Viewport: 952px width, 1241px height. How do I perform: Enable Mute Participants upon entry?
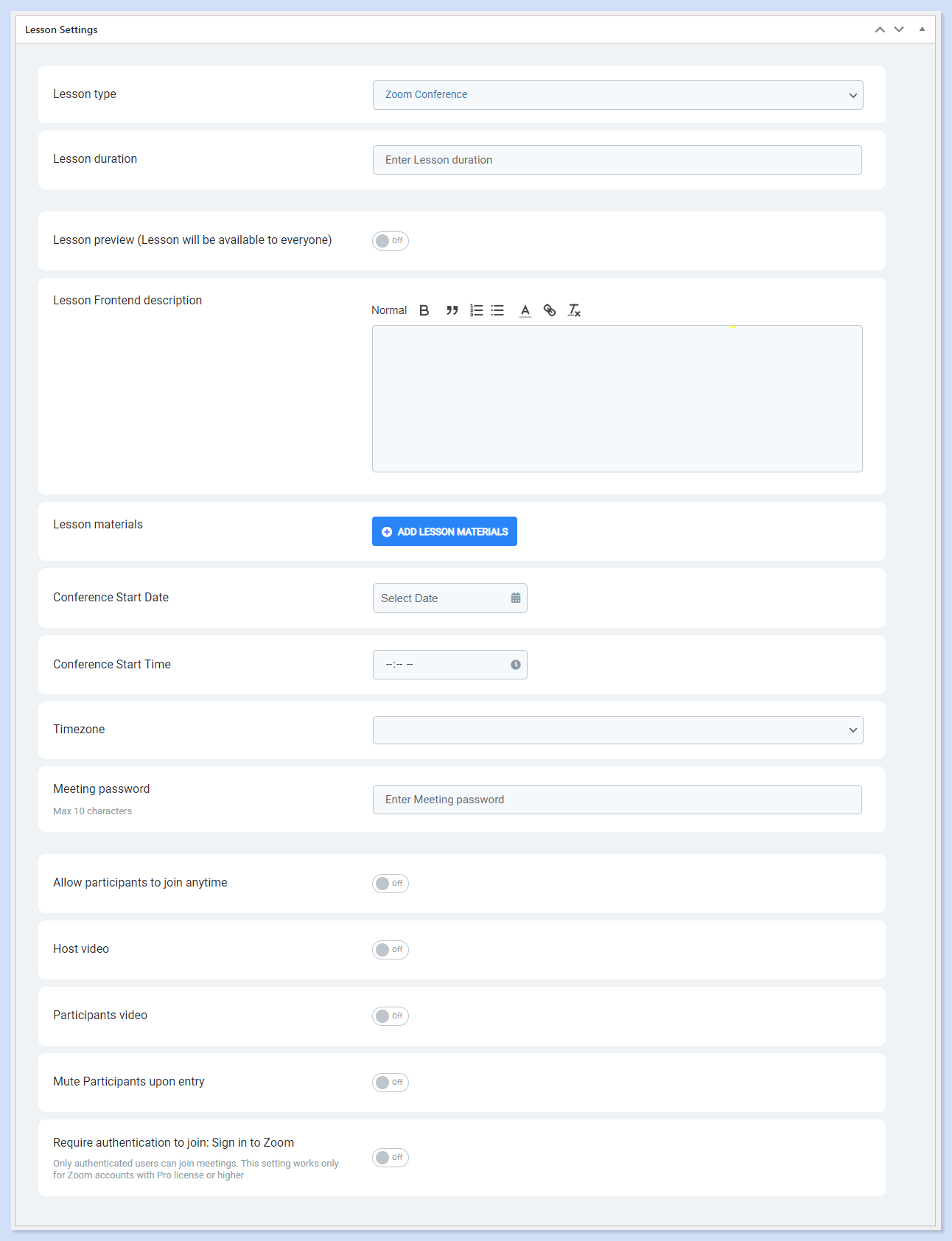coord(391,1083)
